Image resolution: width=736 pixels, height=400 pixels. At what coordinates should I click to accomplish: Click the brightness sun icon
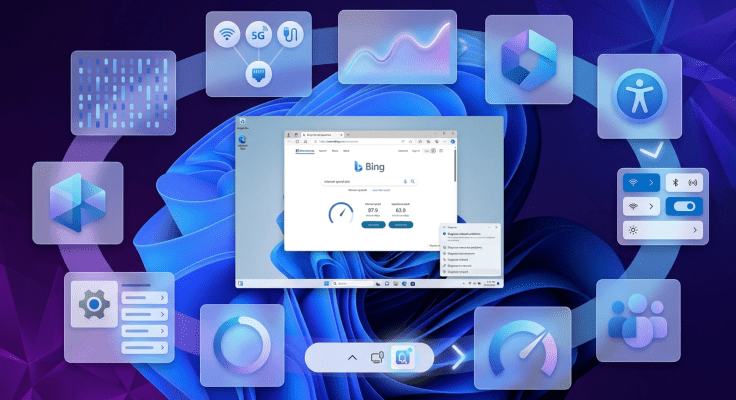(633, 230)
